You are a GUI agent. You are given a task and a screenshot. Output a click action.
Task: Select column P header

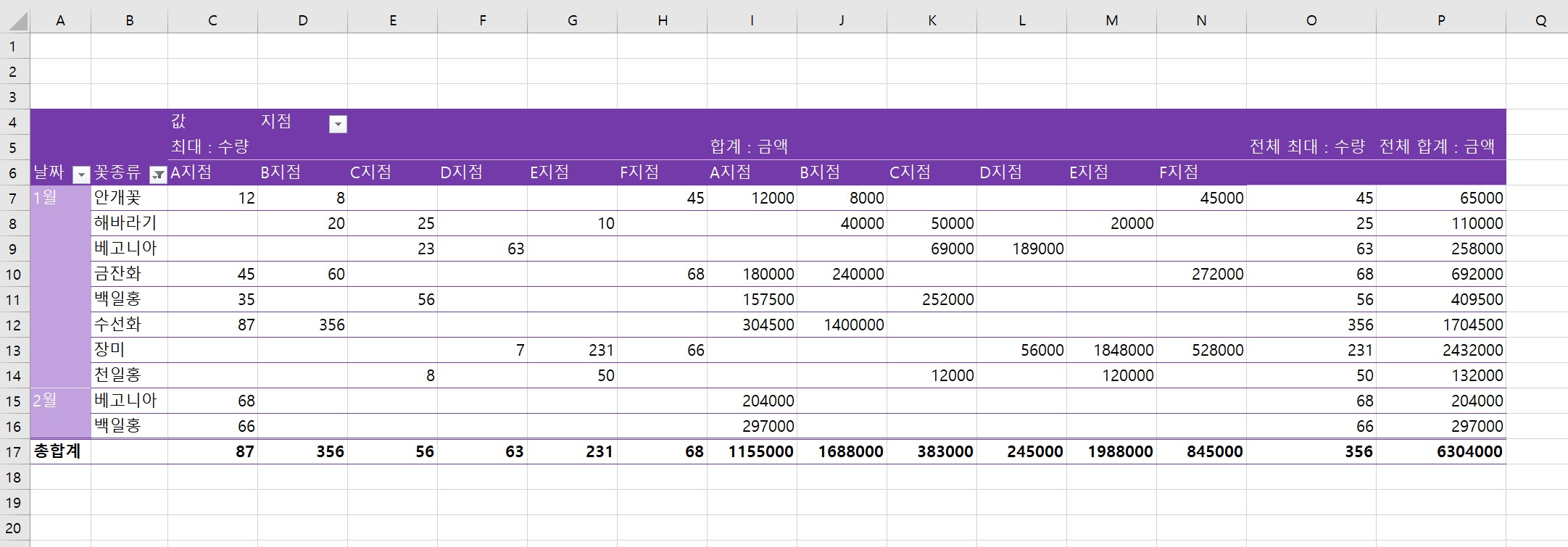(x=1441, y=20)
